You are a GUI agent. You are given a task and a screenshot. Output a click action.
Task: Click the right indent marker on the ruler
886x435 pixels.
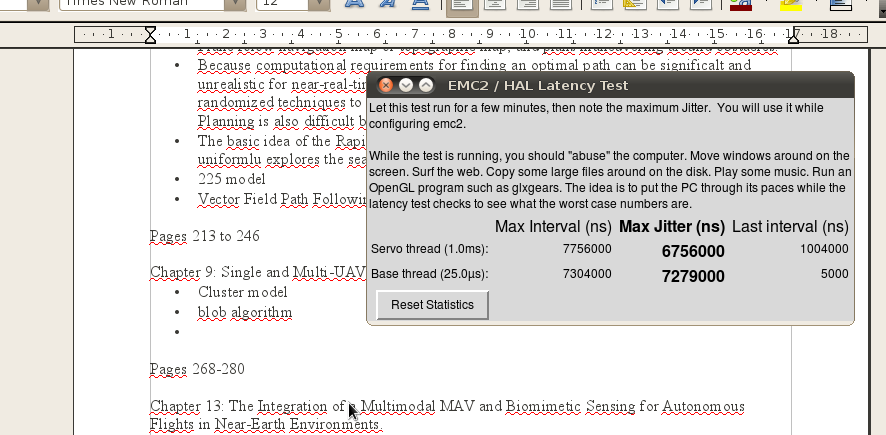pos(793,37)
